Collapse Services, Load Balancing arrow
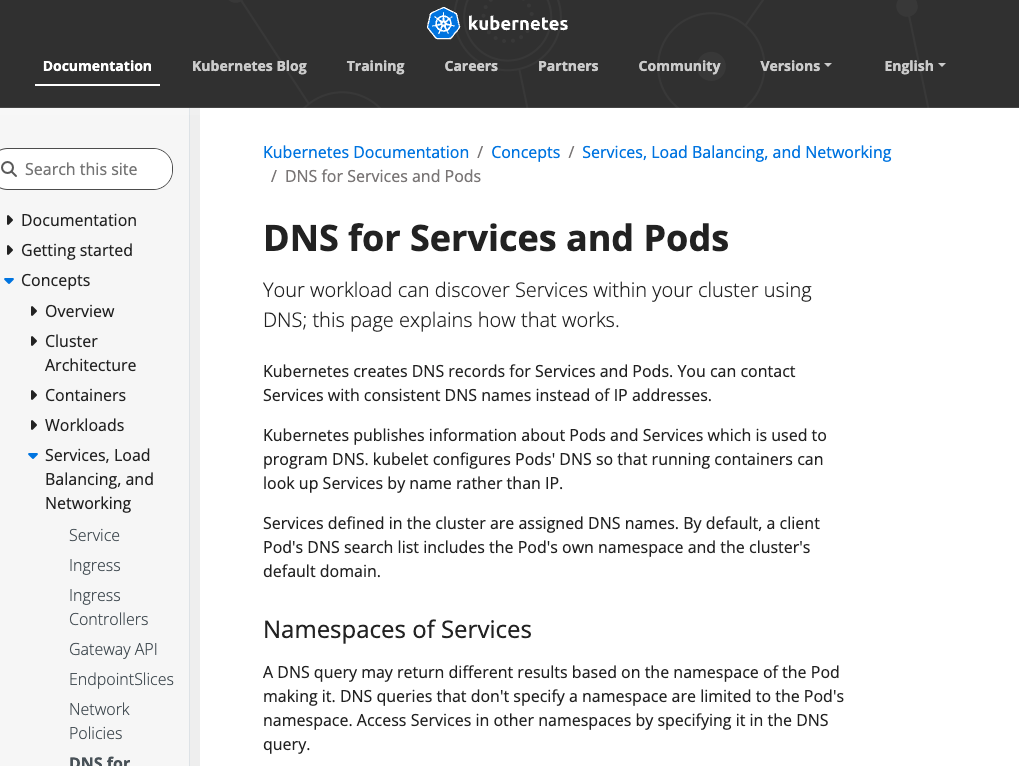Screen dimensions: 1019x766 (x=33, y=456)
